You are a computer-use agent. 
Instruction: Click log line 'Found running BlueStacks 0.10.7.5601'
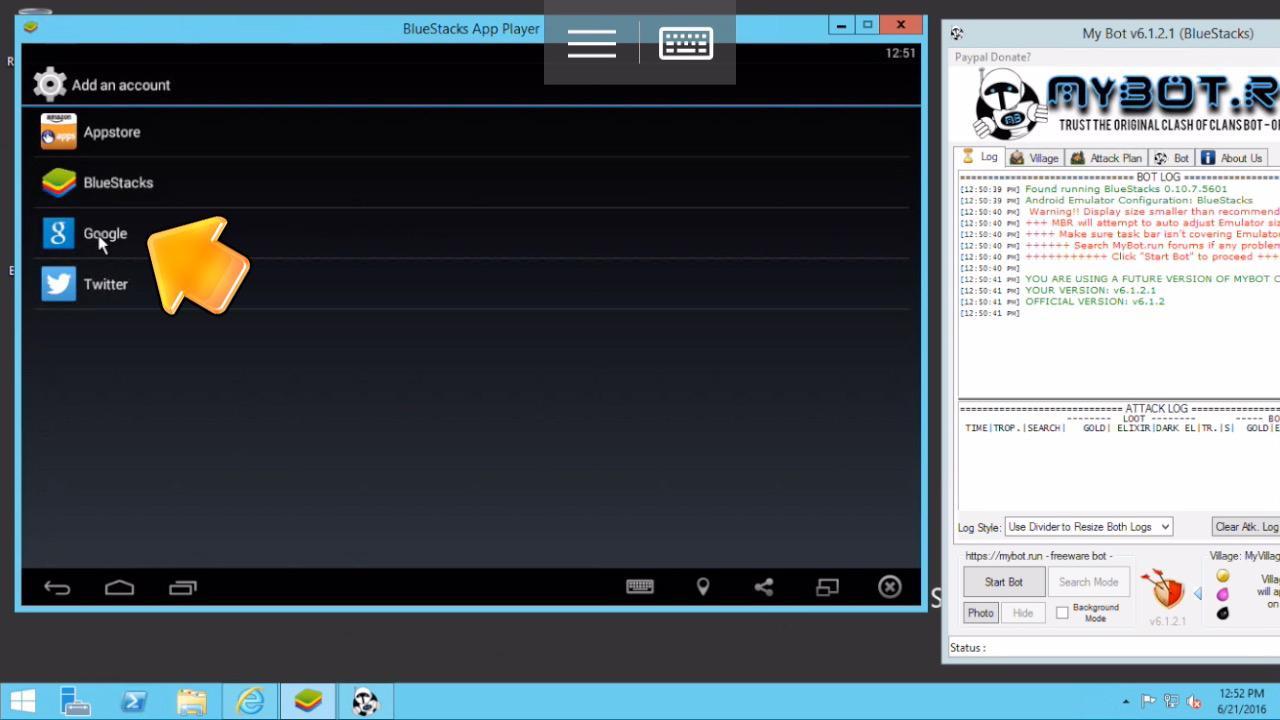click(1125, 188)
